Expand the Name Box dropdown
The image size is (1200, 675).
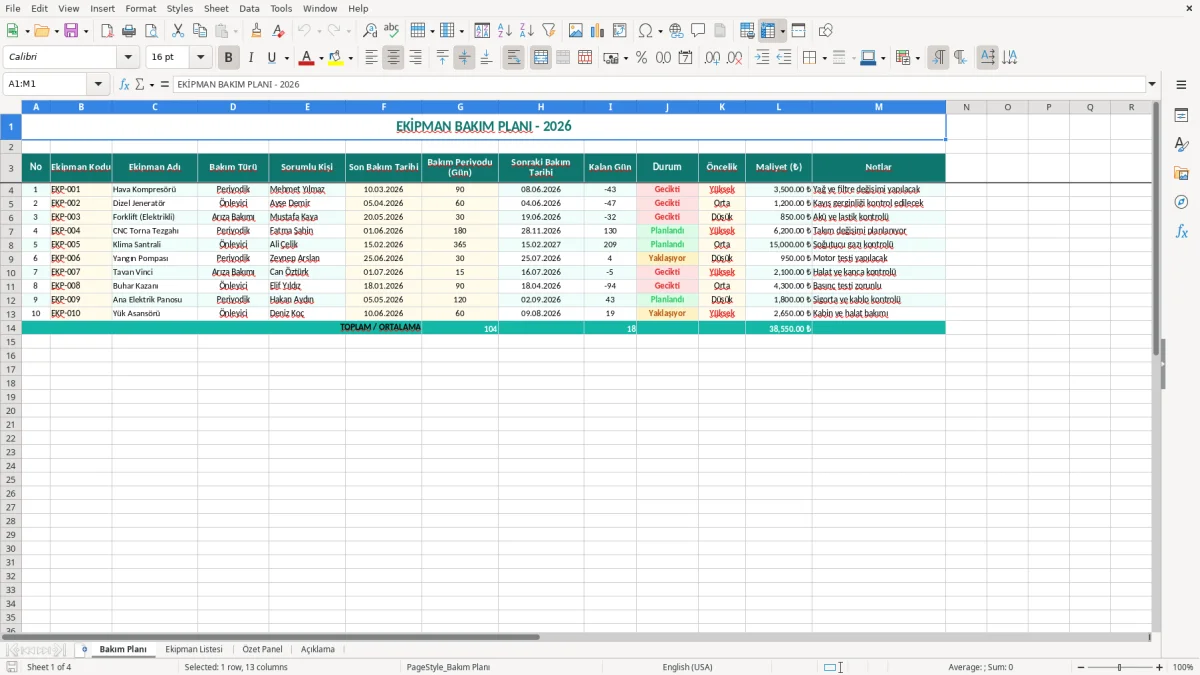point(98,85)
